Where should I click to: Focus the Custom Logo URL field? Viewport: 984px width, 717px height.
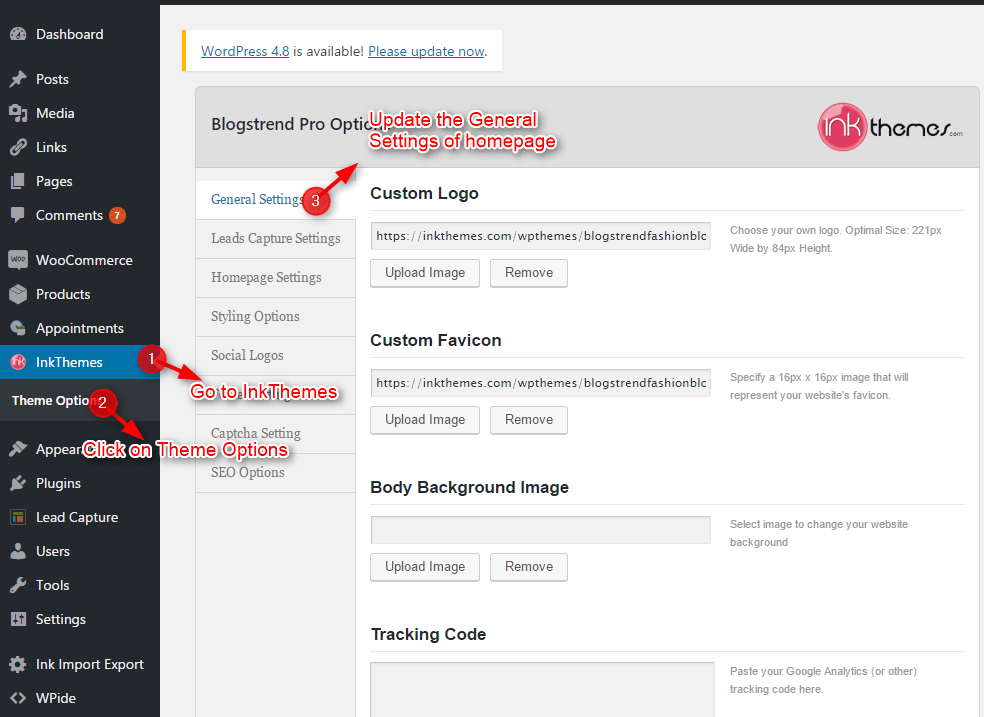tap(540, 236)
